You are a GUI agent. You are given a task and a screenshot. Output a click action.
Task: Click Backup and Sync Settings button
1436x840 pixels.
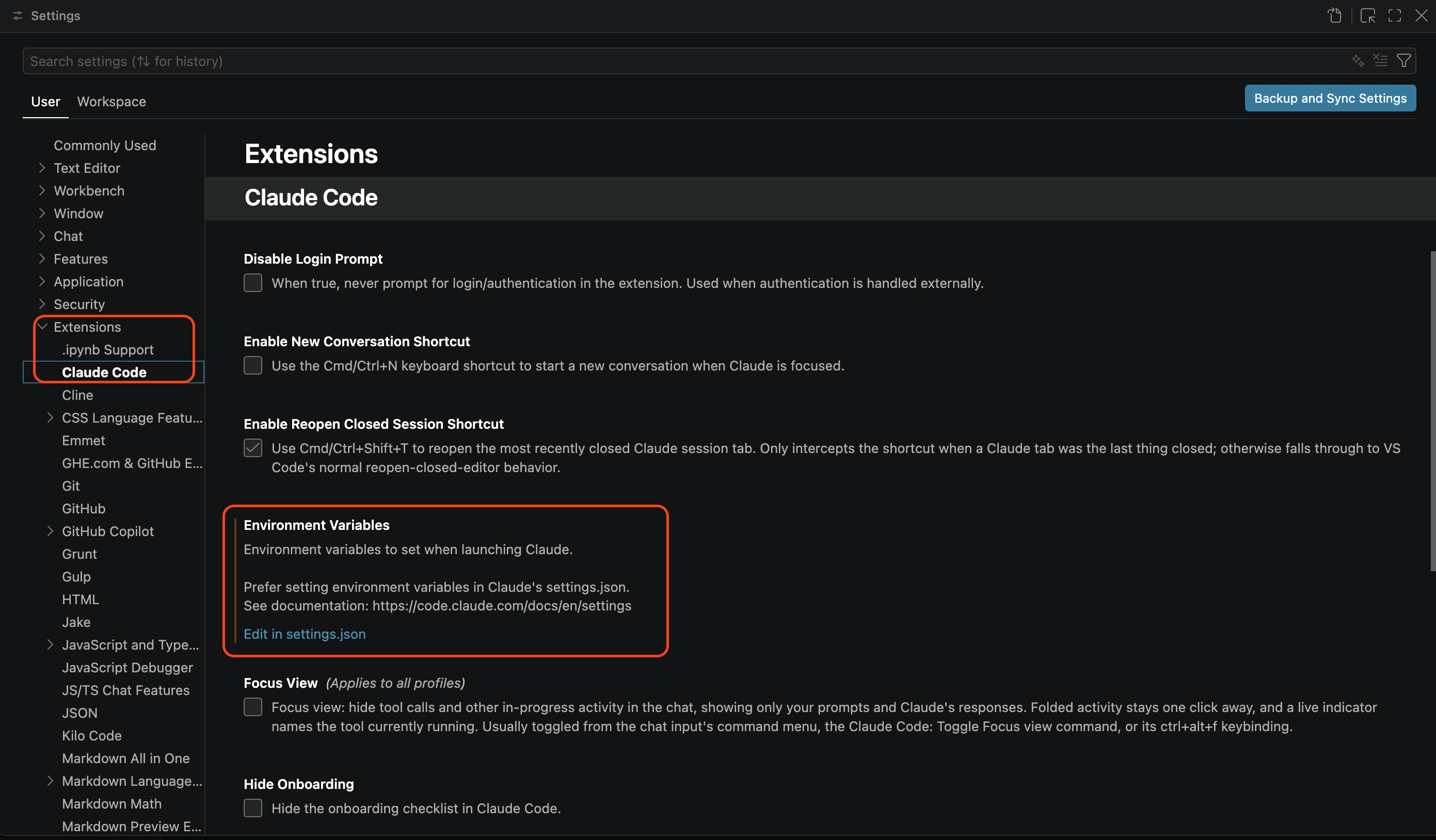1330,98
